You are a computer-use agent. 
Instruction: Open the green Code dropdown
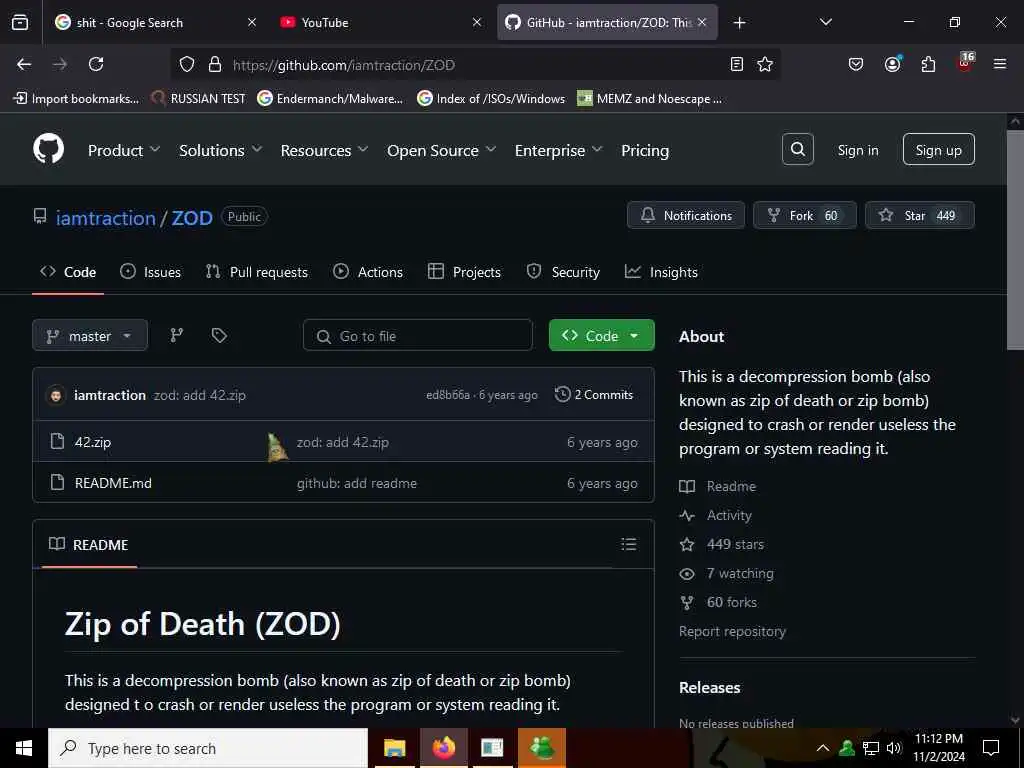click(601, 335)
